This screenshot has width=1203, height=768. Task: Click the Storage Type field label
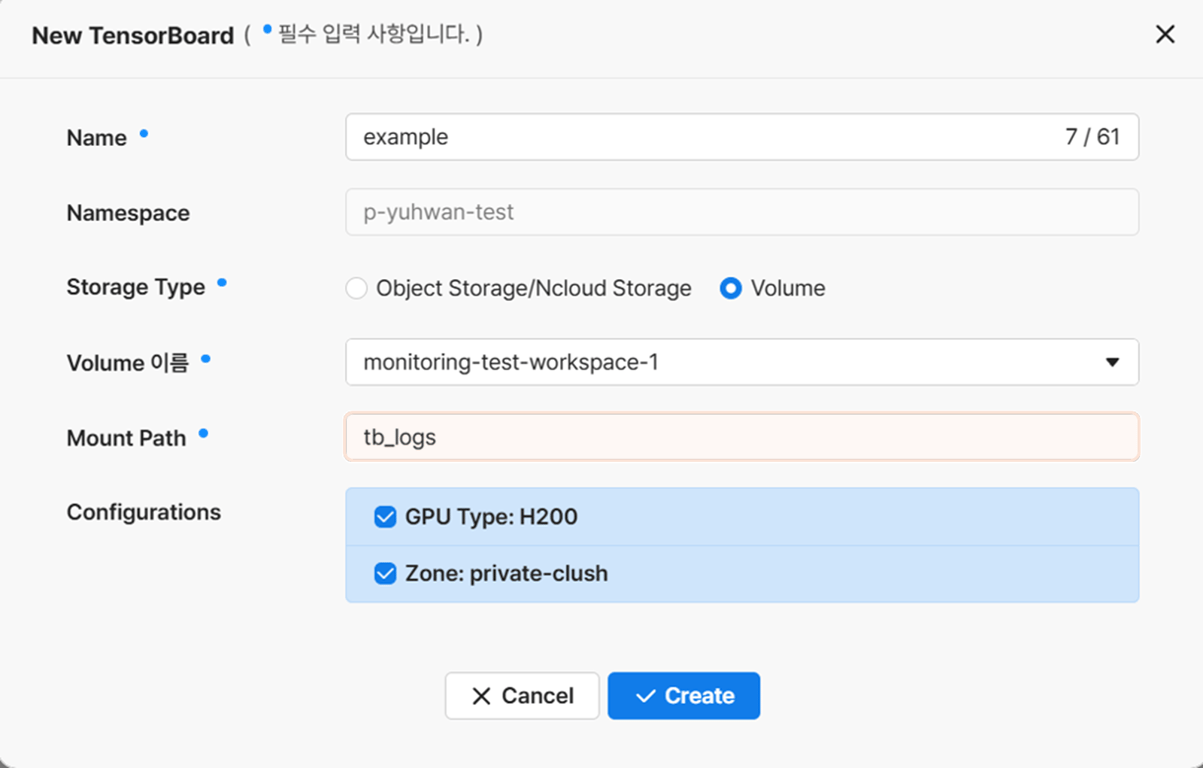(x=135, y=287)
